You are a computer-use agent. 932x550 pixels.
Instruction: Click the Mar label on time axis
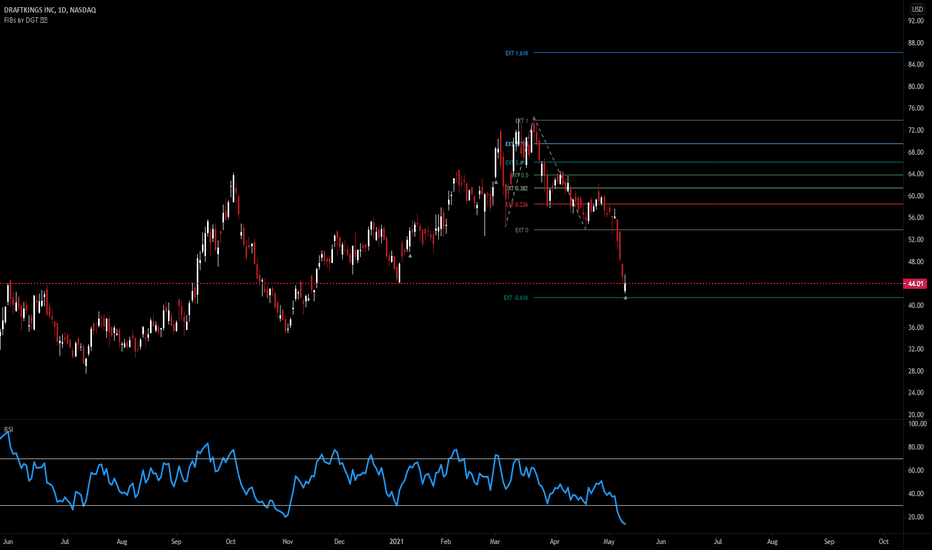pos(495,542)
